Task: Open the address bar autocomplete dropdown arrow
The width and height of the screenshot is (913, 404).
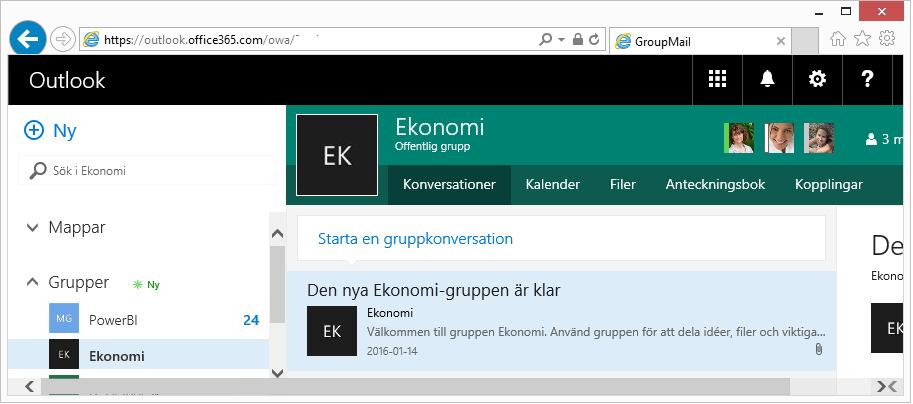Action: pos(561,40)
